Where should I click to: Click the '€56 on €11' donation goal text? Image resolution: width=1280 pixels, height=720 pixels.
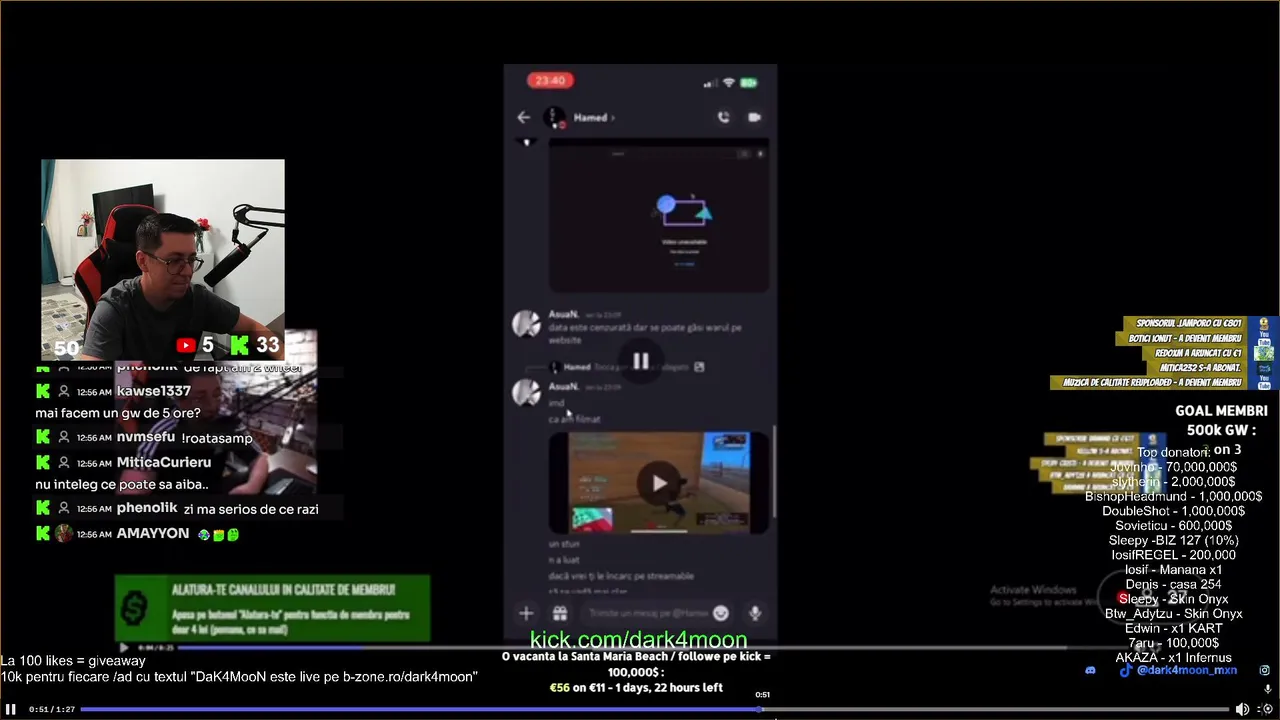coord(636,688)
